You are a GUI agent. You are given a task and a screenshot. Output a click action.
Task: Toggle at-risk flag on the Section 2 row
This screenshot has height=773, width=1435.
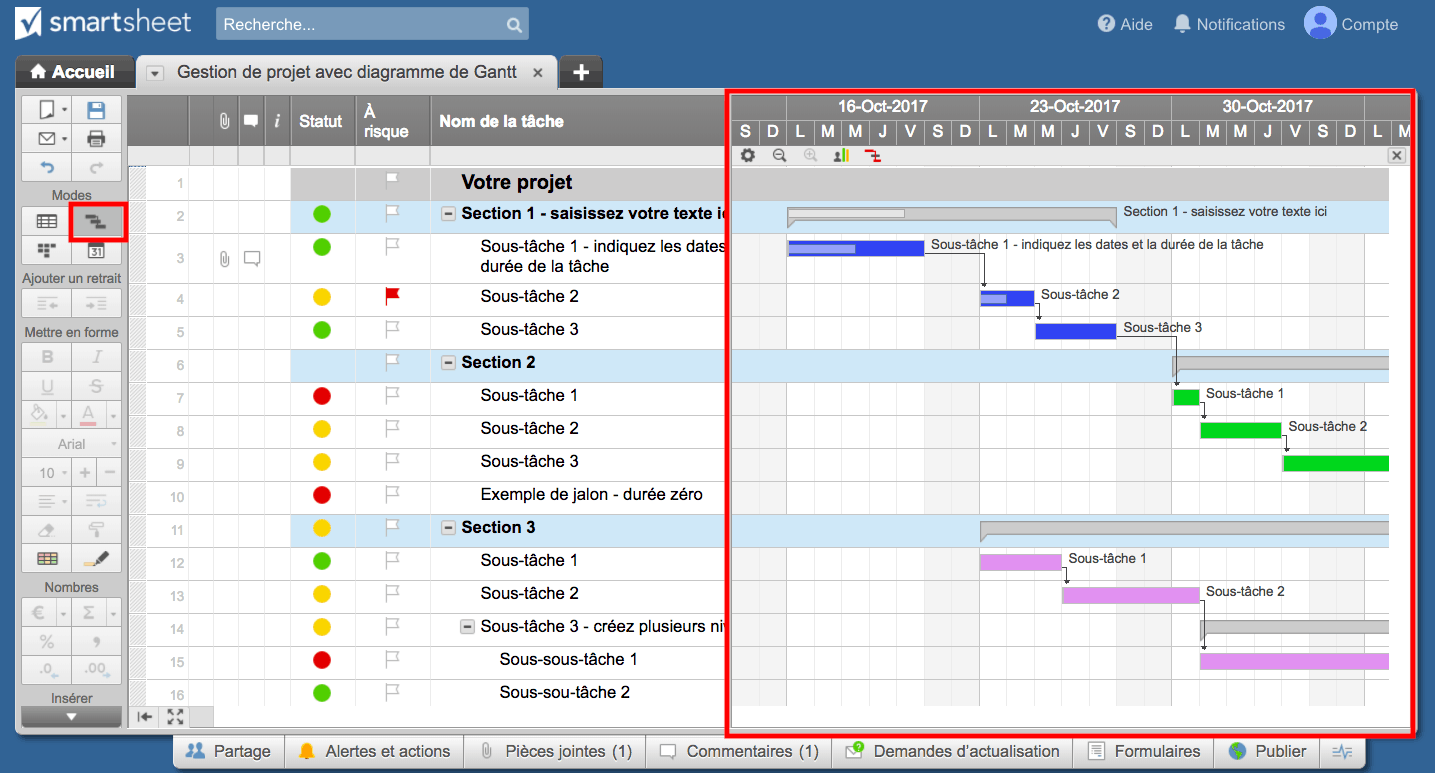point(392,362)
